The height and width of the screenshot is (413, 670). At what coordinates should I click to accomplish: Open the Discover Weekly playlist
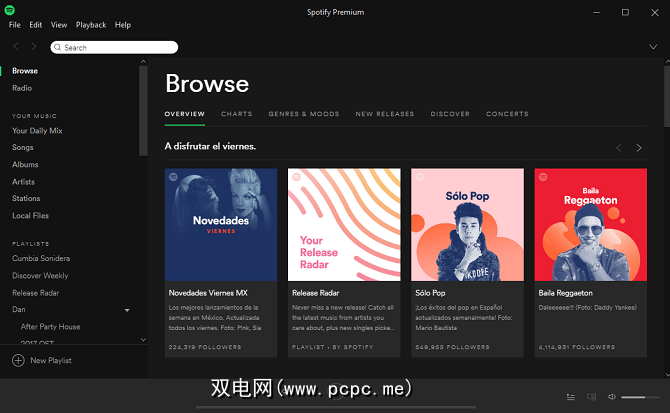point(40,275)
